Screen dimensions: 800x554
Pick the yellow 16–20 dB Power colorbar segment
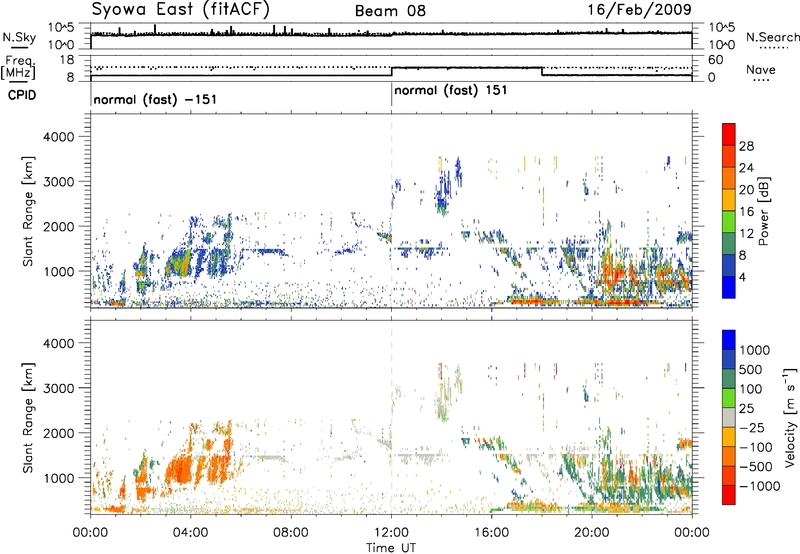pyautogui.click(x=729, y=200)
